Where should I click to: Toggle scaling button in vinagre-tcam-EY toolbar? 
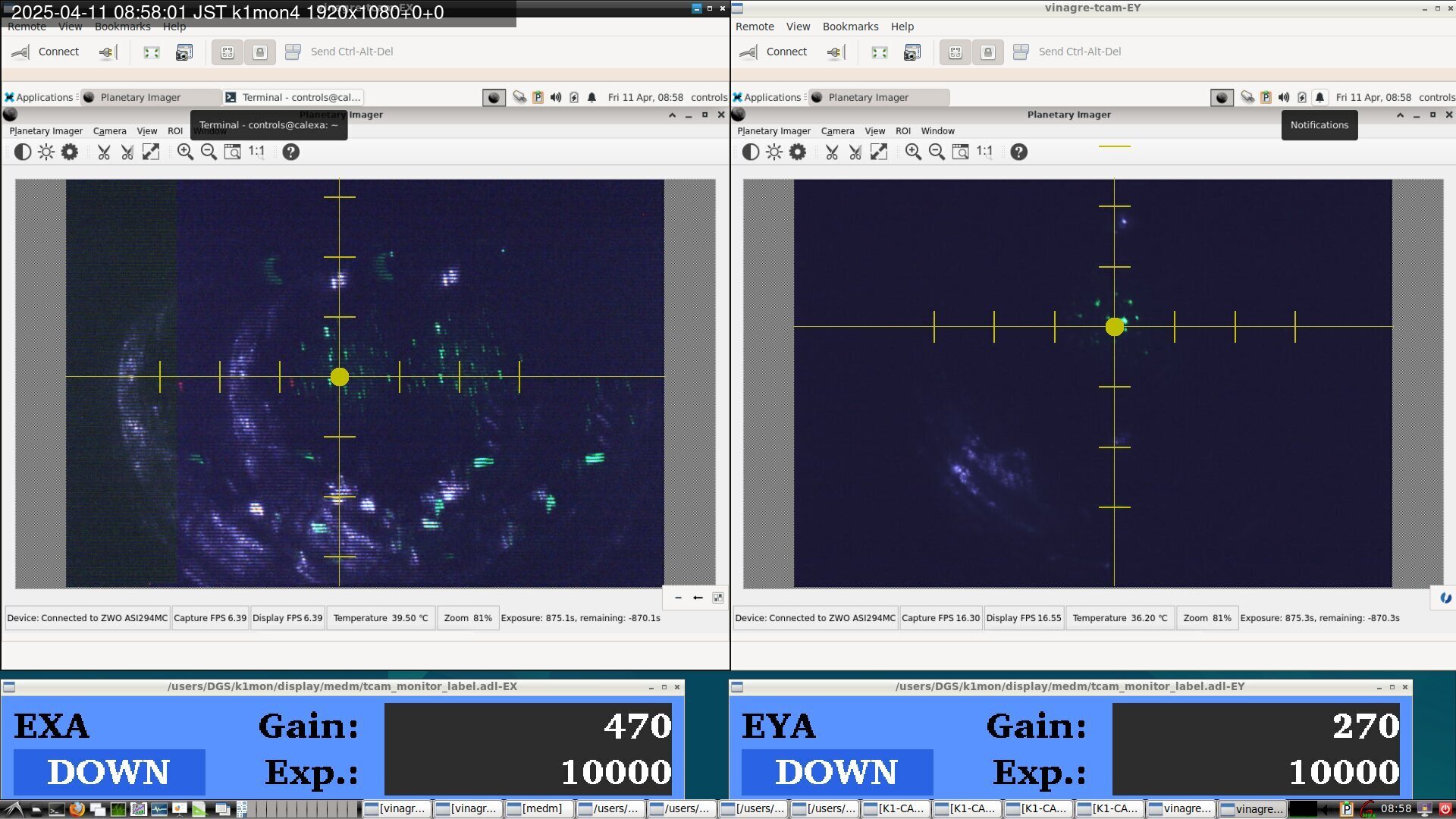(x=955, y=52)
